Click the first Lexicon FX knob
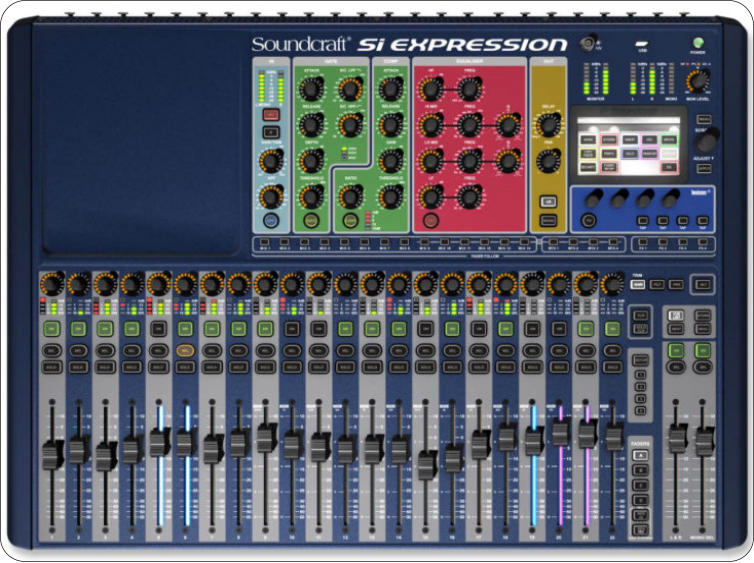This screenshot has width=754, height=563. pos(593,198)
